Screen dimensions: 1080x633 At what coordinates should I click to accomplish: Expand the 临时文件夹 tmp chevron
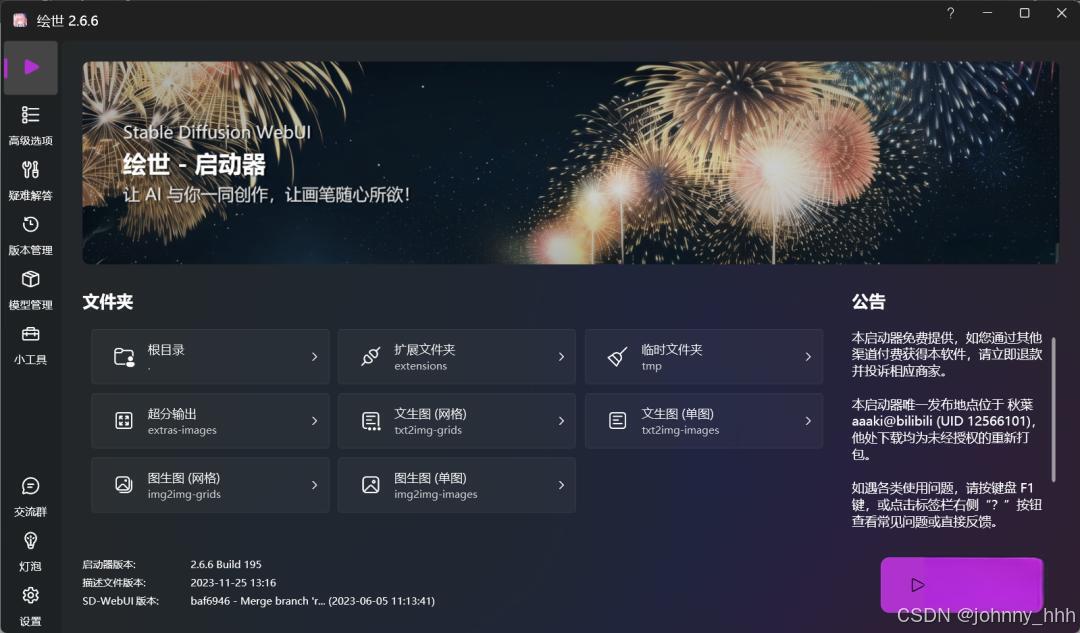(x=808, y=357)
